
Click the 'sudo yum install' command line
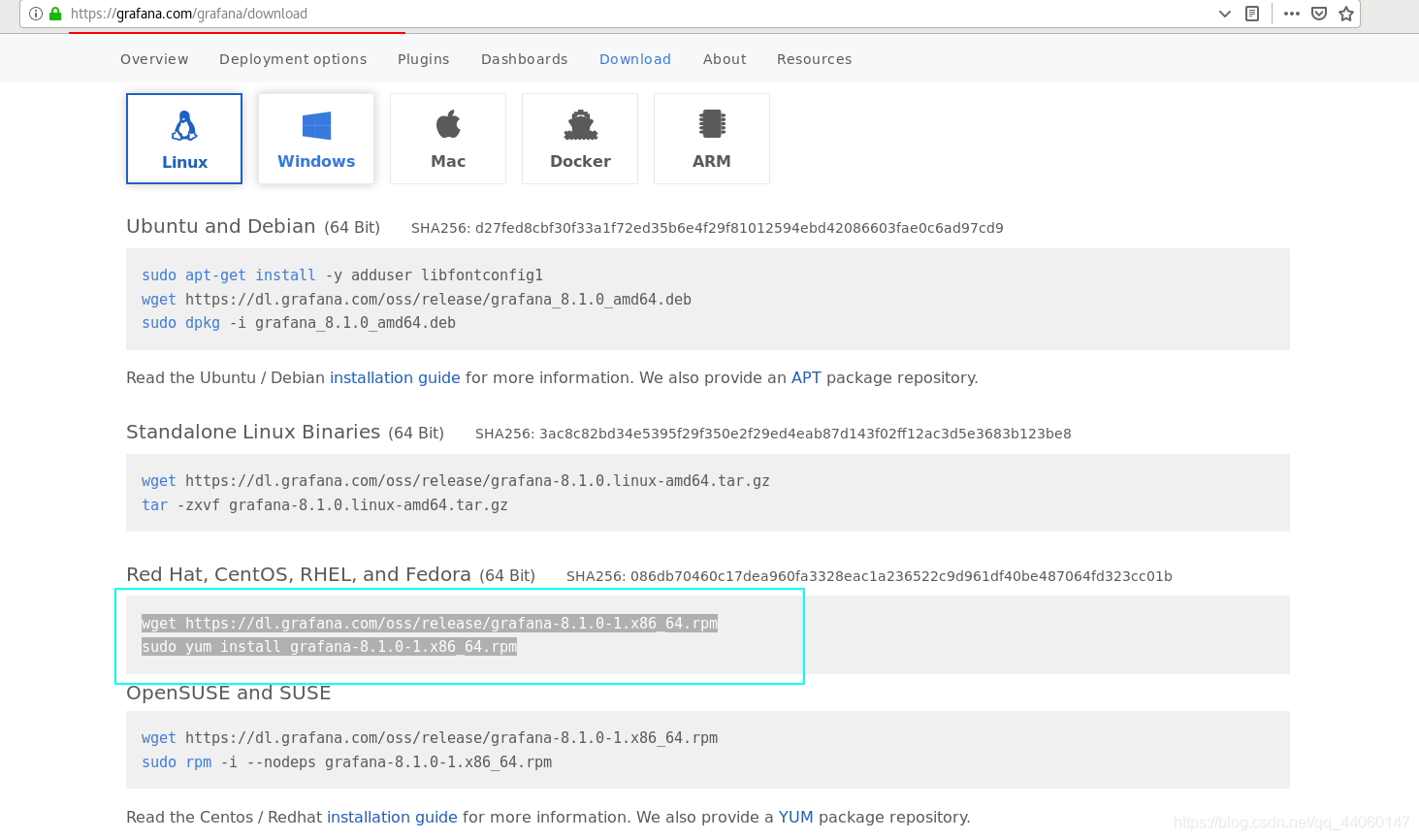click(x=329, y=647)
